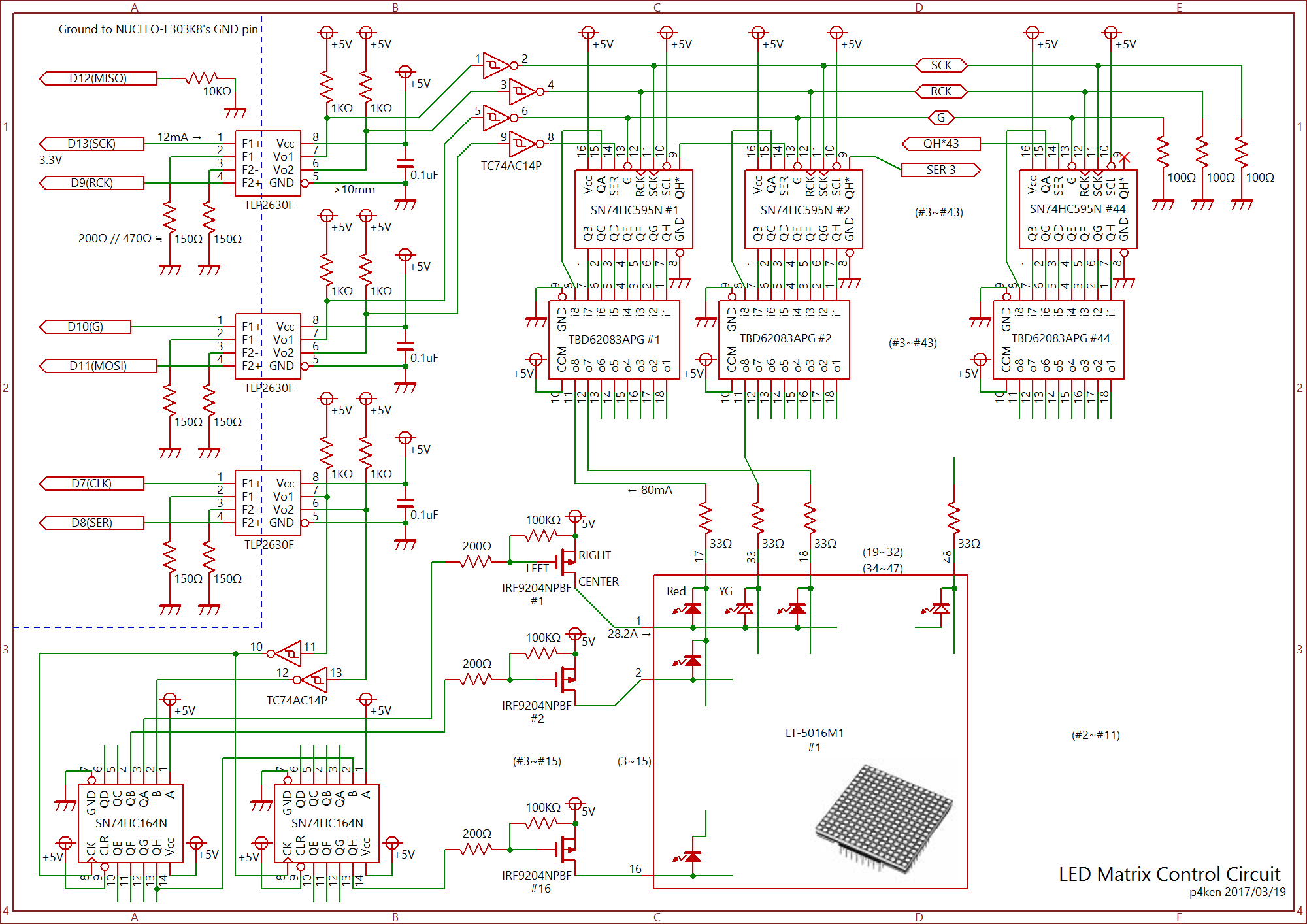Click the 12mA current annotation
Image resolution: width=1307 pixels, height=924 pixels.
pyautogui.click(x=179, y=137)
